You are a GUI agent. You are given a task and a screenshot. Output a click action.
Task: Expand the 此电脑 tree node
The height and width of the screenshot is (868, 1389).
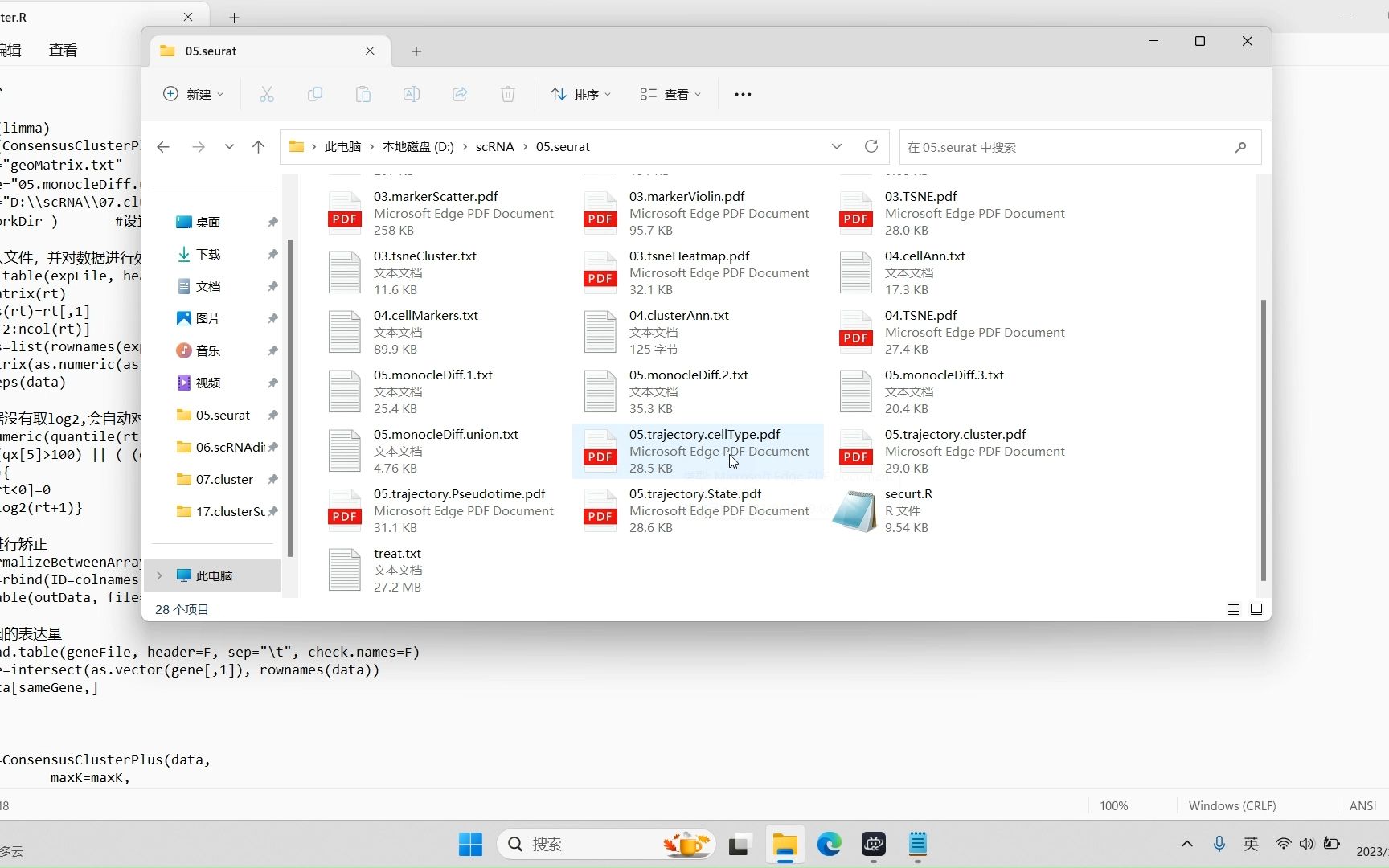click(159, 575)
